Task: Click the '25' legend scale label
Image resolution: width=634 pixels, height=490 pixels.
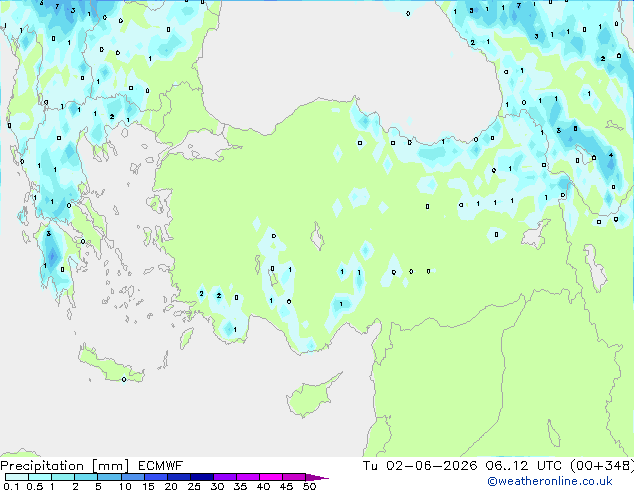Action: [194, 486]
